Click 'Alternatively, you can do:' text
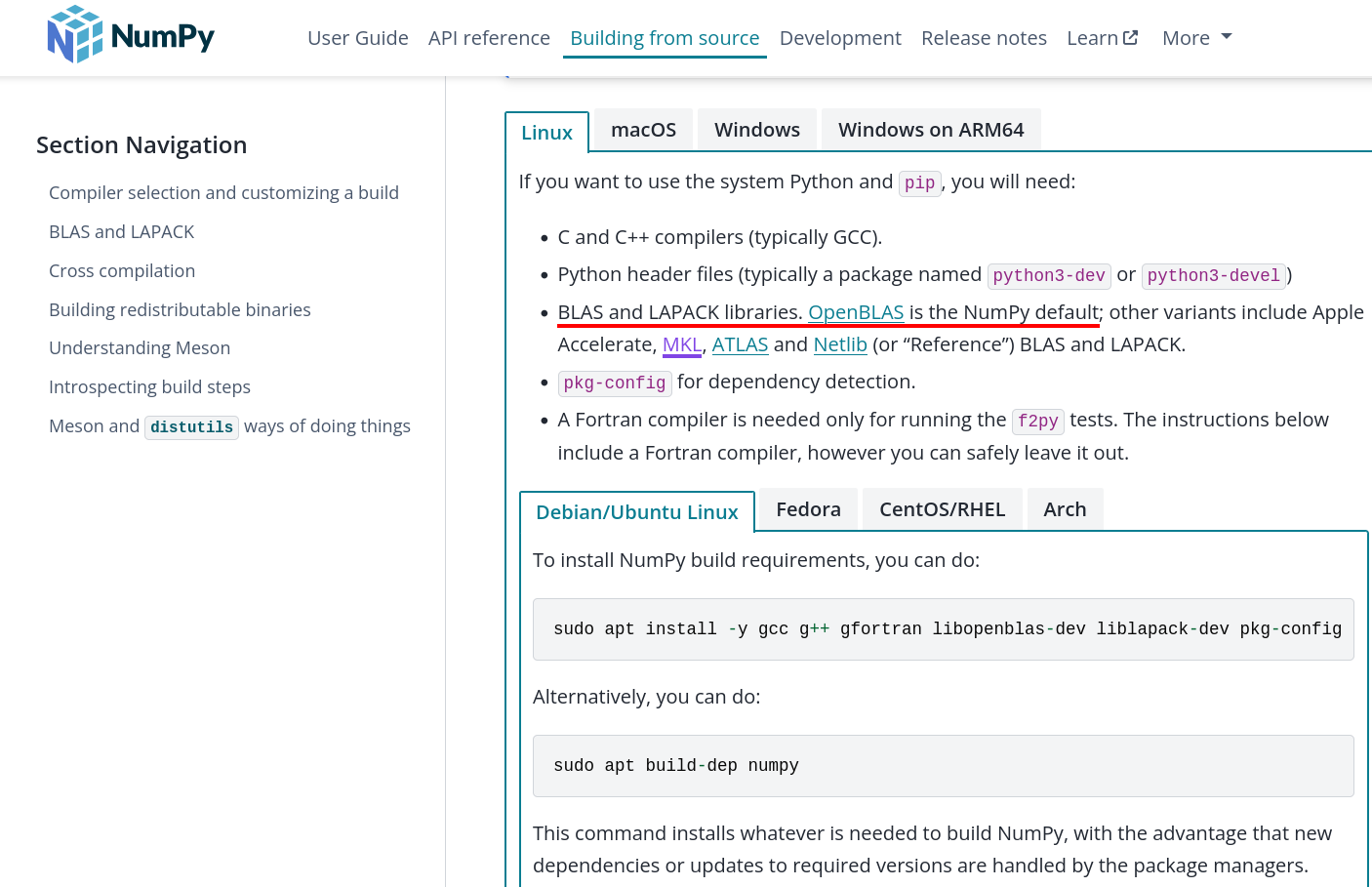The height and width of the screenshot is (887, 1372). point(646,697)
